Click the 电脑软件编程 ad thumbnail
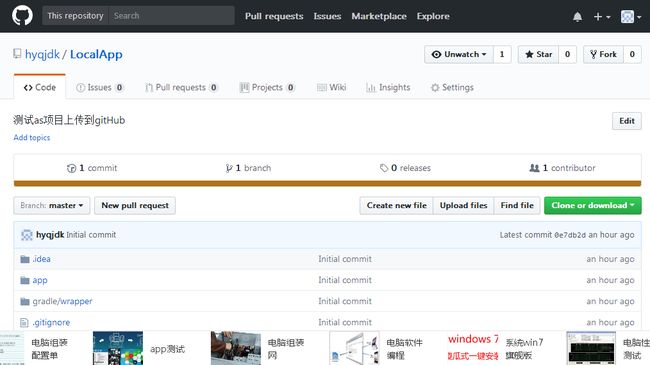The image size is (650, 365). tap(354, 348)
